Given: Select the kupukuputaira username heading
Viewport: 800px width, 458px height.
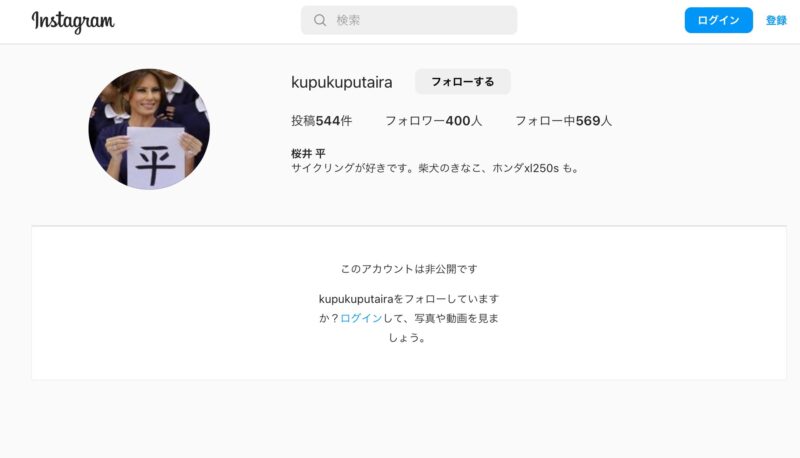Looking at the screenshot, I should pos(341,82).
